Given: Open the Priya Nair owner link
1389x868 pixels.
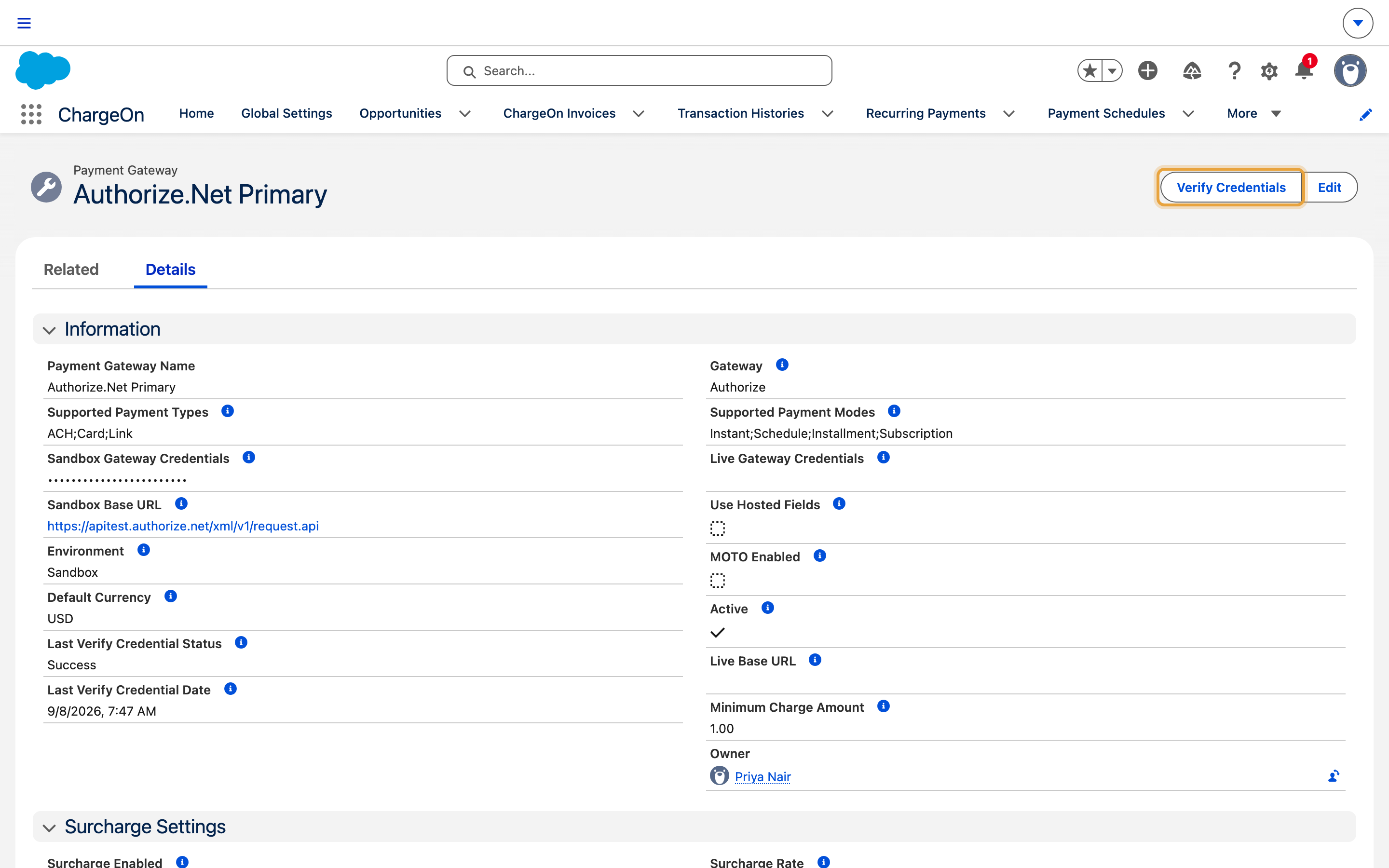Looking at the screenshot, I should (762, 777).
